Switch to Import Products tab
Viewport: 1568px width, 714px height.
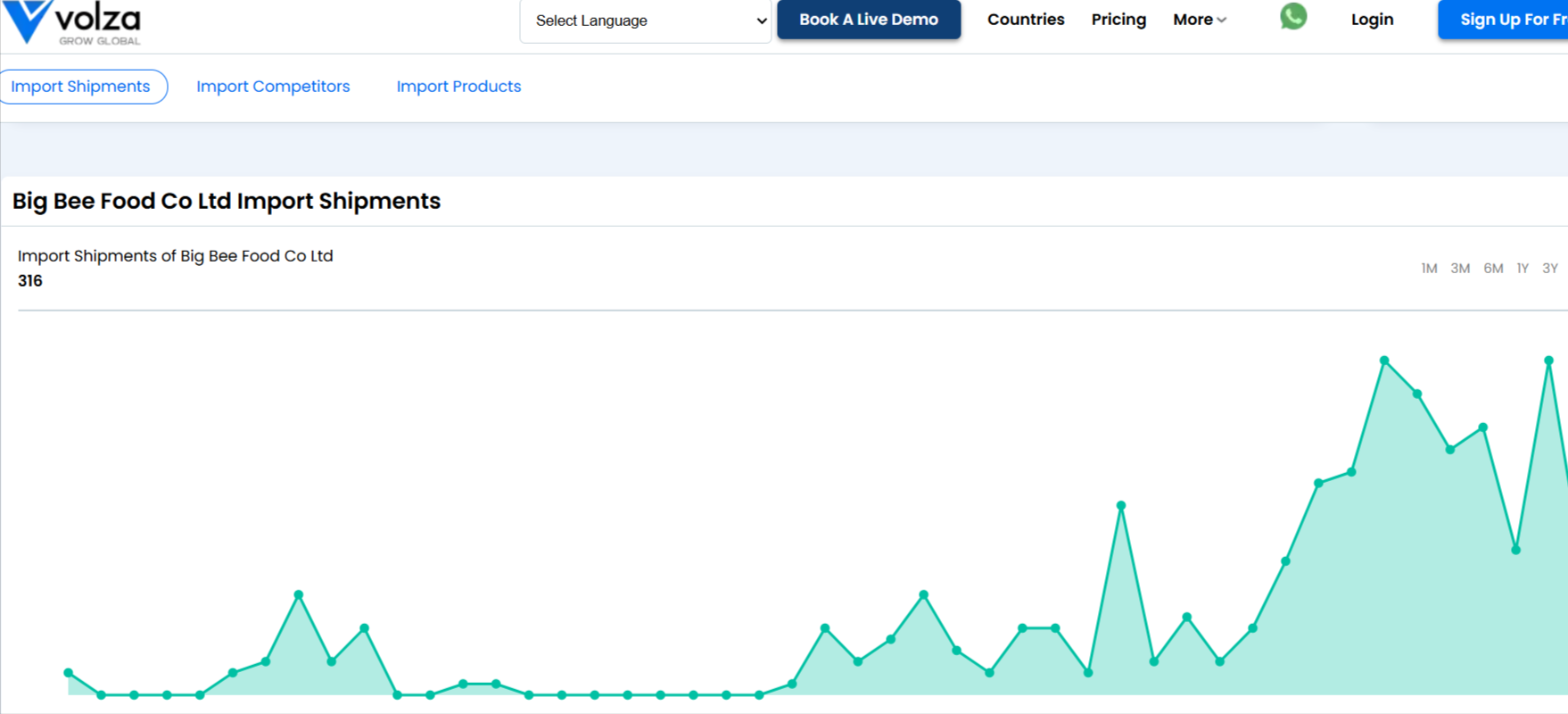click(x=458, y=87)
